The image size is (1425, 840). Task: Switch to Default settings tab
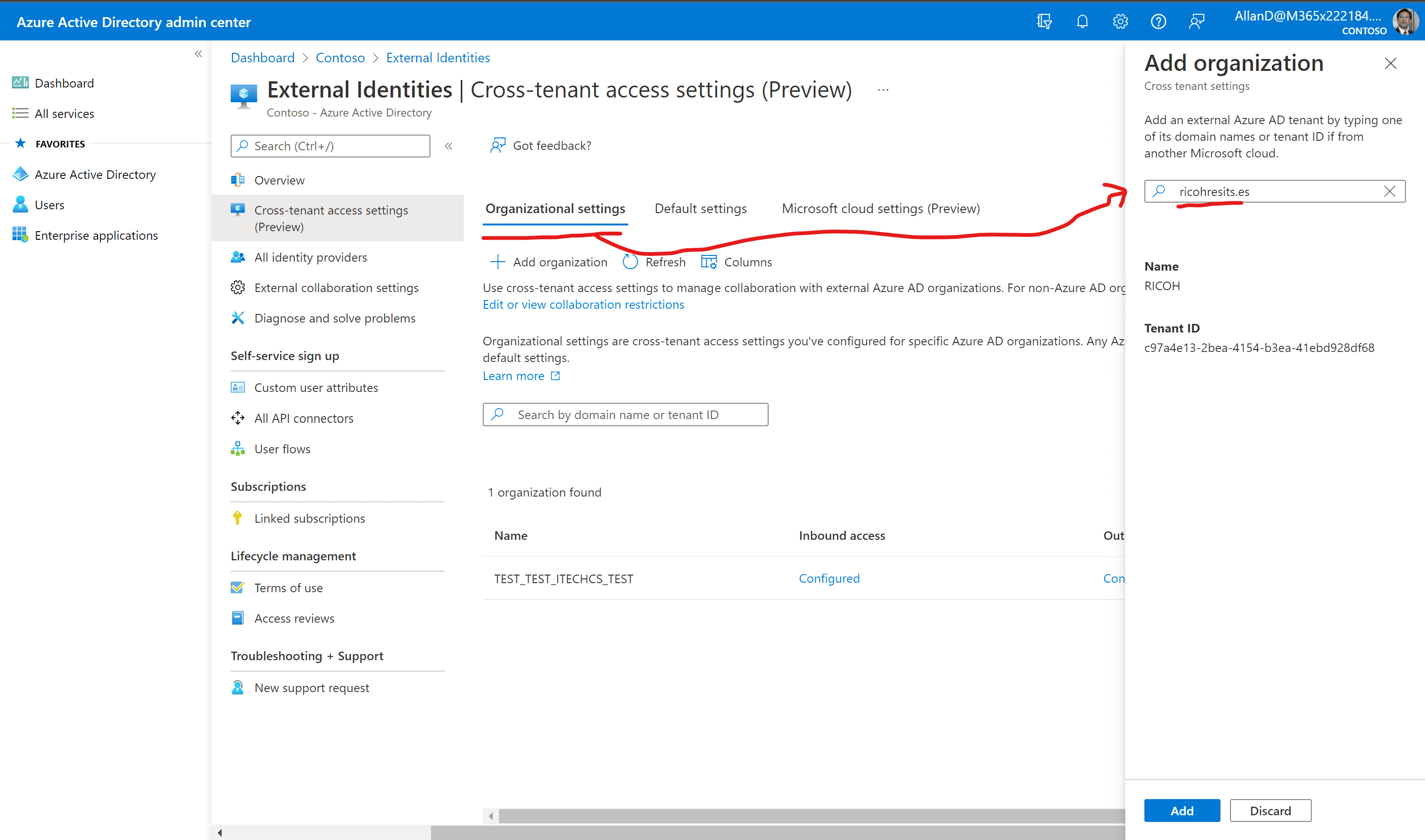click(701, 209)
